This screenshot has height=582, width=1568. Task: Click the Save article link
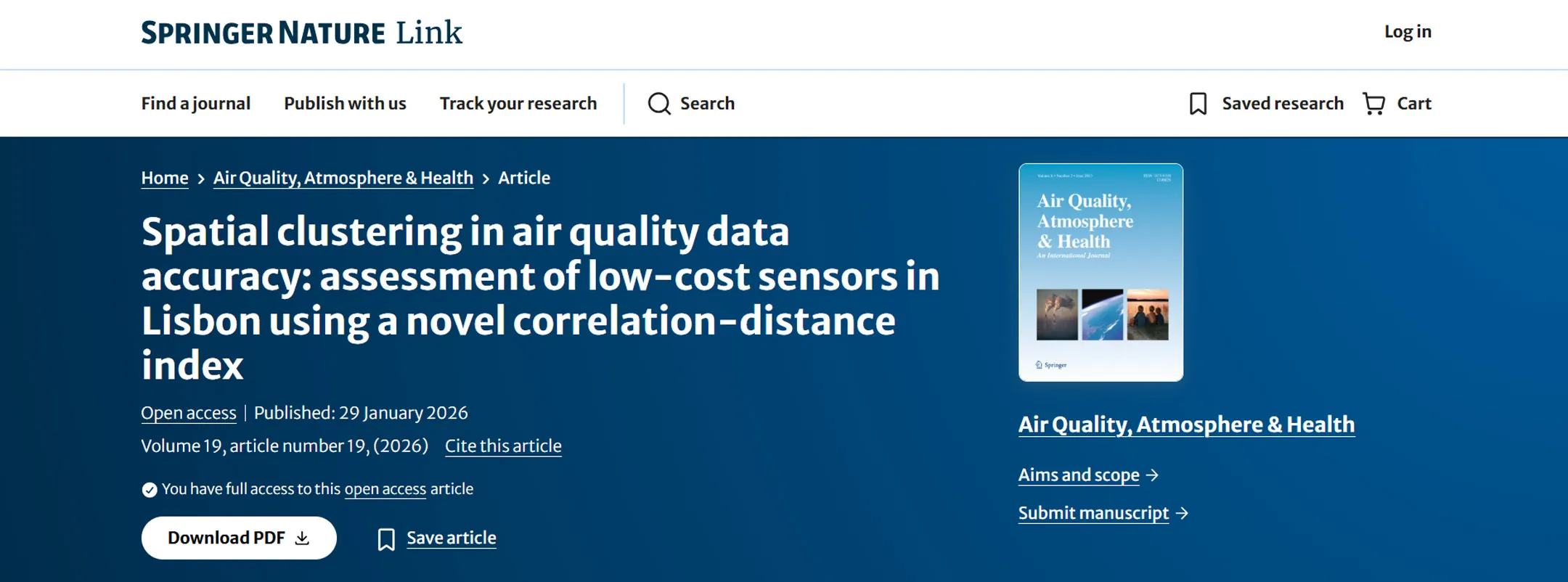click(x=451, y=538)
